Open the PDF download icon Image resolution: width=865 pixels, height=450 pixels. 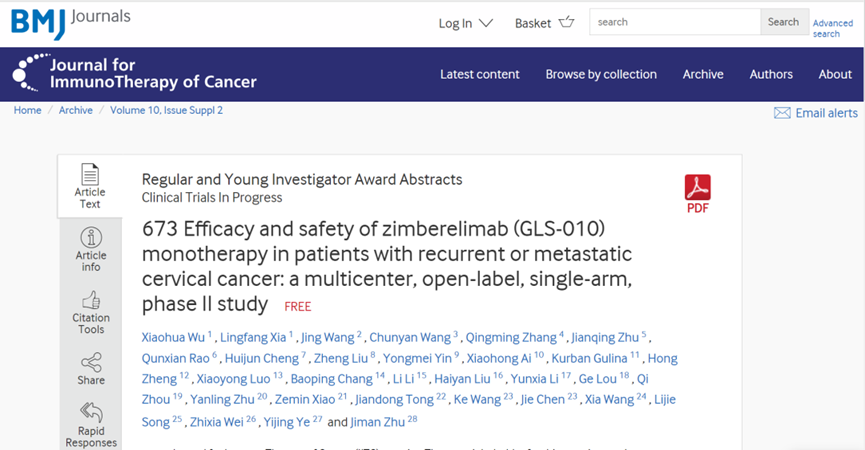[x=697, y=188]
